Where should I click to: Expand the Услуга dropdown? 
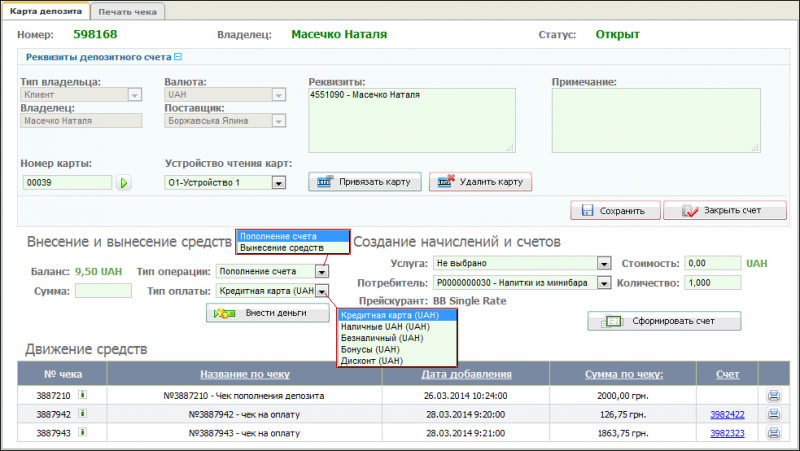click(x=603, y=263)
